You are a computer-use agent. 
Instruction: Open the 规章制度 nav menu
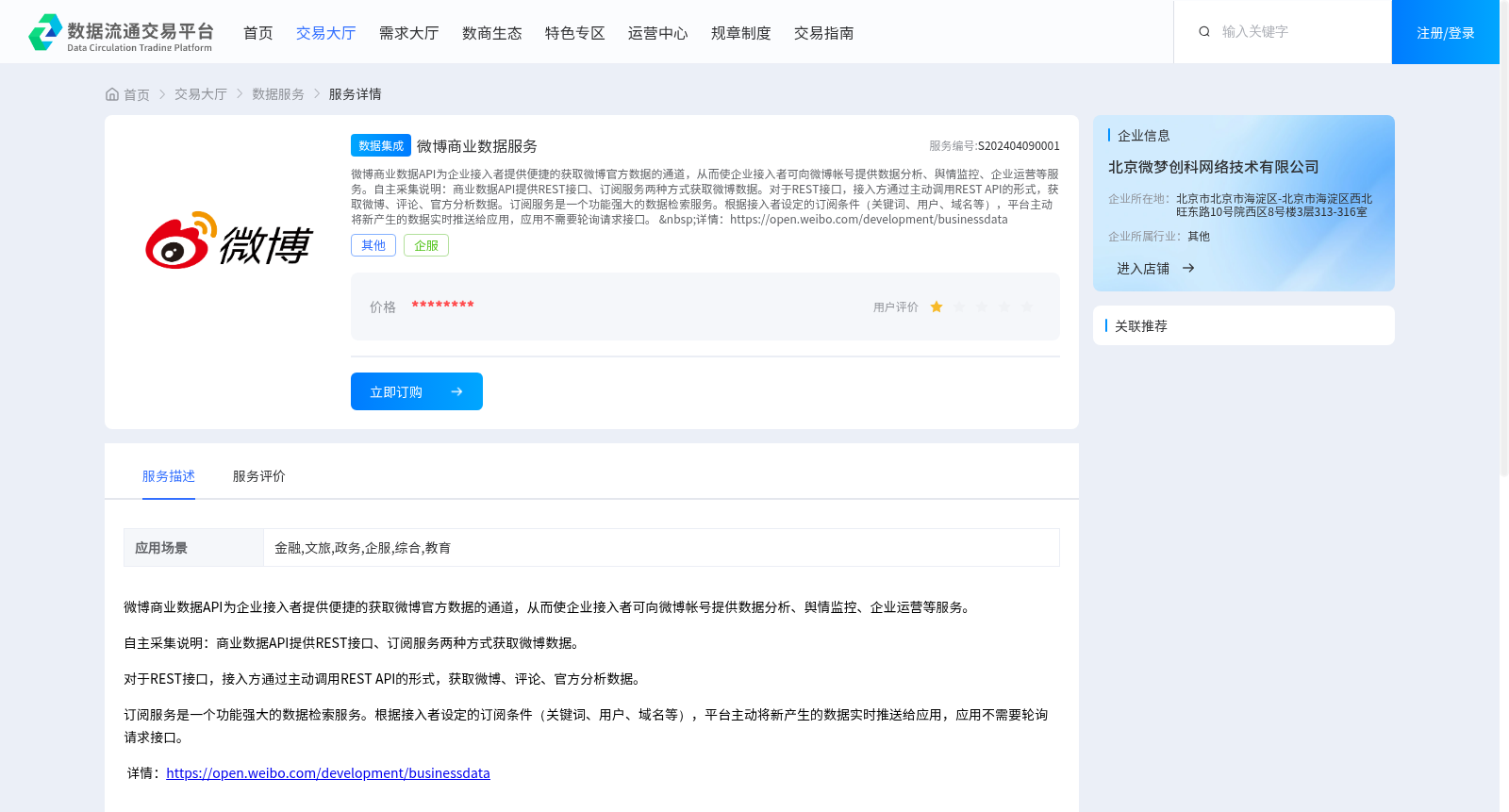click(741, 33)
